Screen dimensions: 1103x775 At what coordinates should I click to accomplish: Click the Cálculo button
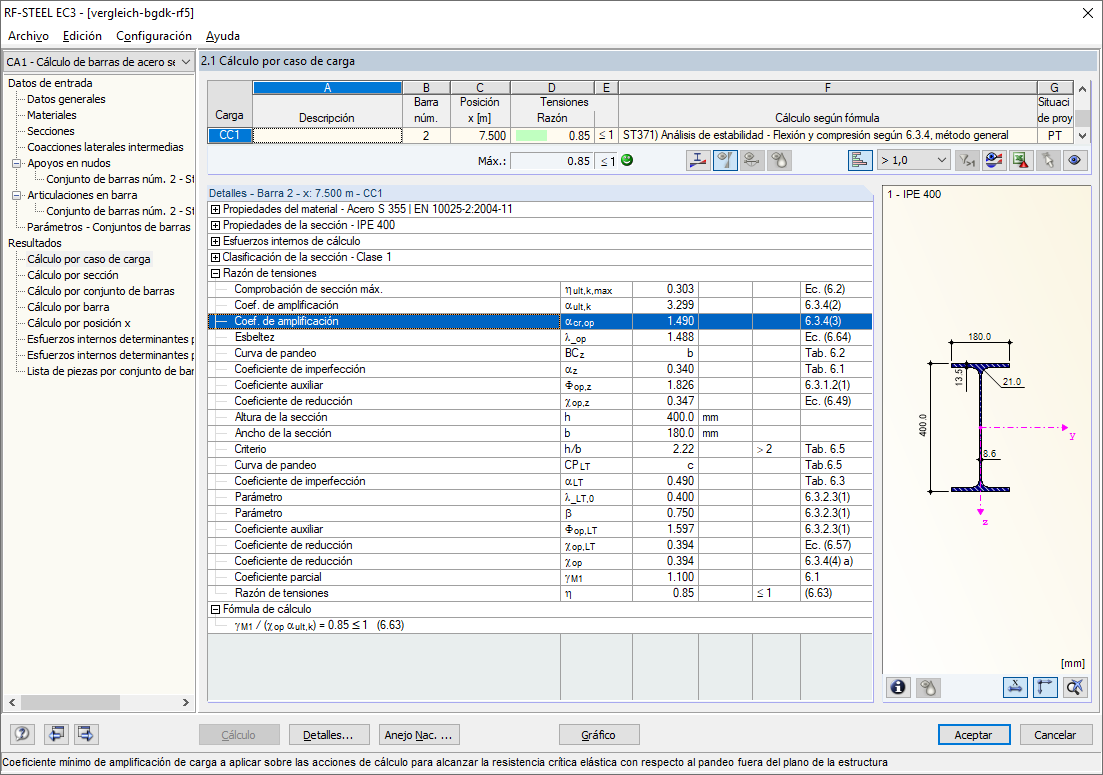[239, 735]
